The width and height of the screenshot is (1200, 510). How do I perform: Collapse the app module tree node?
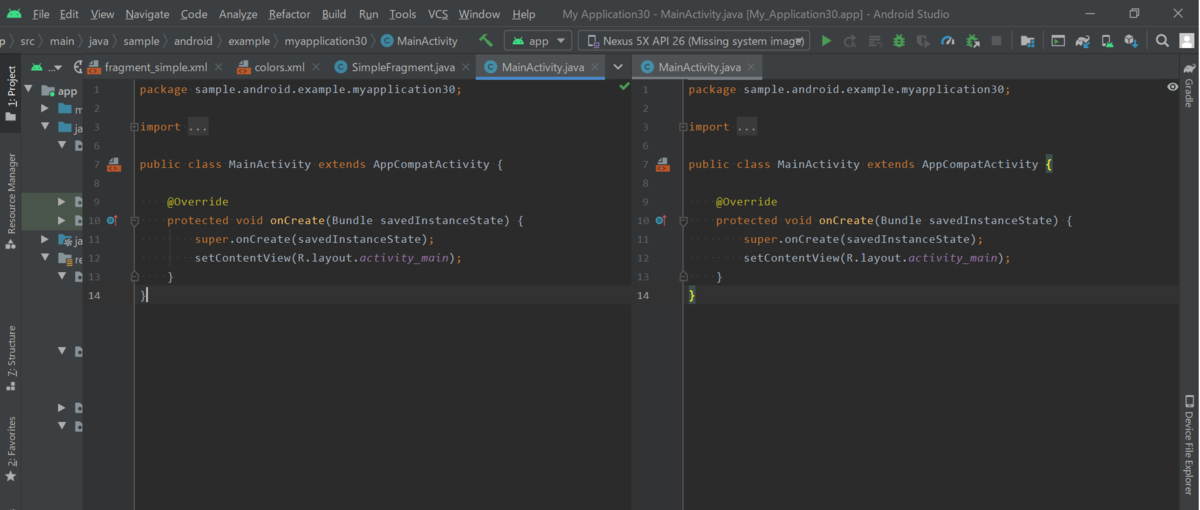(x=30, y=90)
